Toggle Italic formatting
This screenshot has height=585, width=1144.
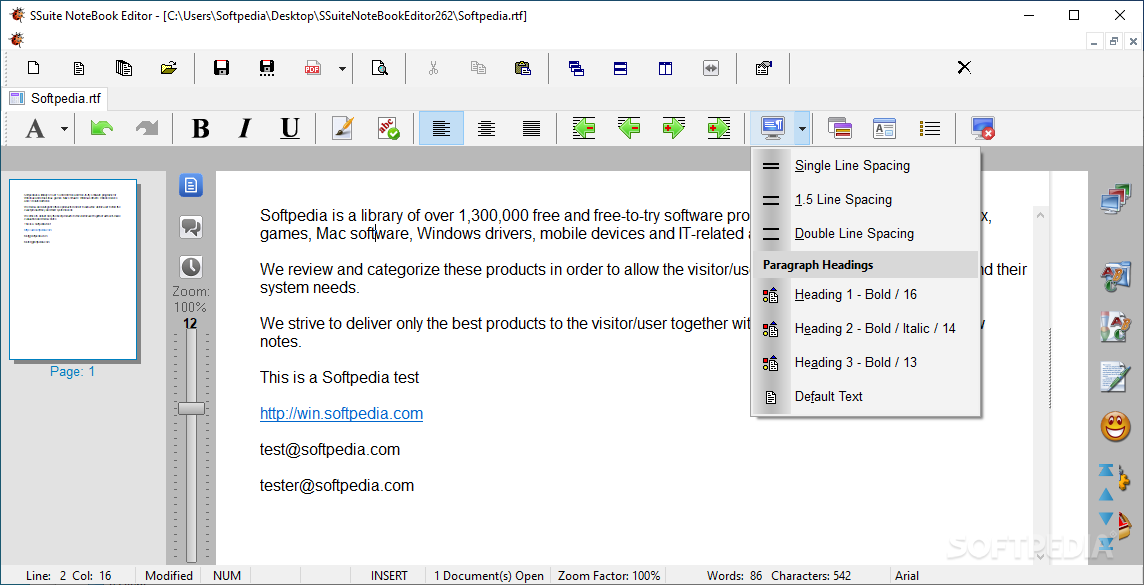pos(245,128)
